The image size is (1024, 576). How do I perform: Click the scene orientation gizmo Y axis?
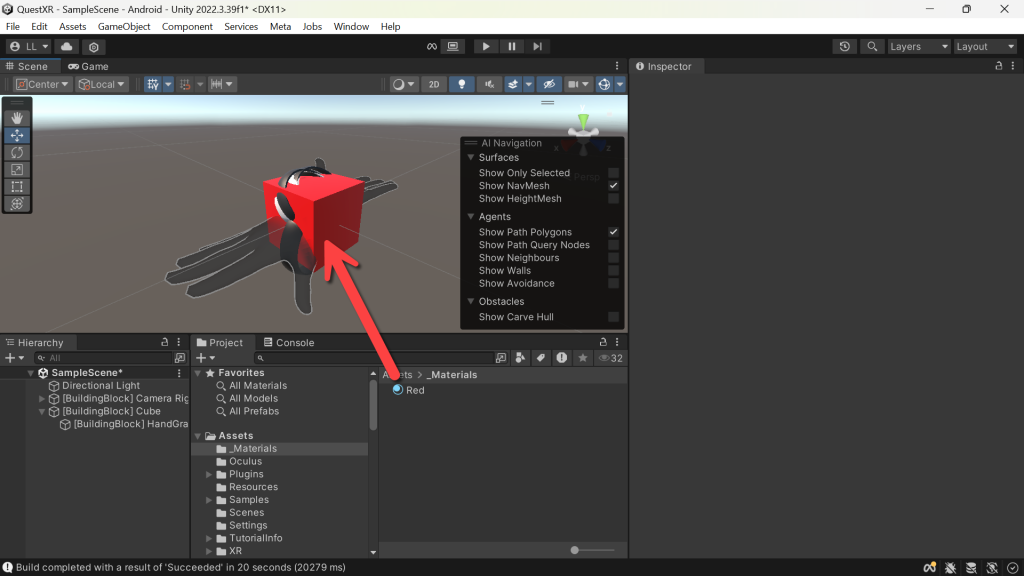583,120
